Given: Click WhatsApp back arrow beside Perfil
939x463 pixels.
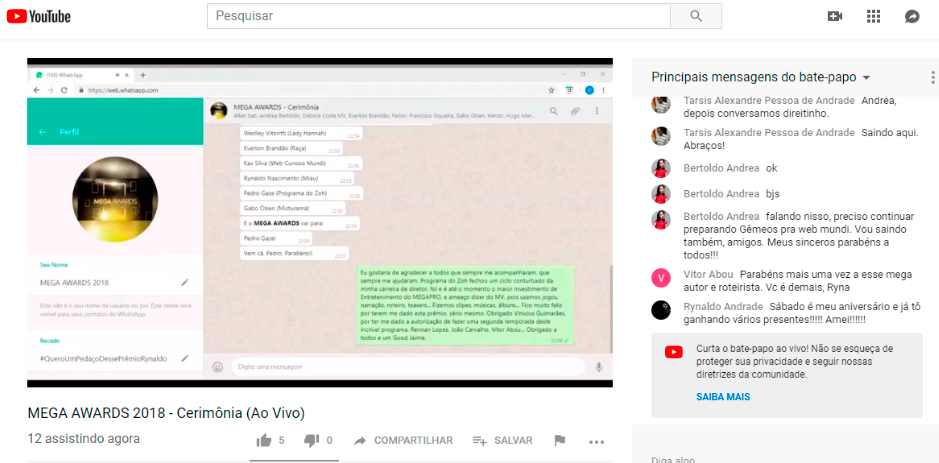Looking at the screenshot, I should point(43,132).
